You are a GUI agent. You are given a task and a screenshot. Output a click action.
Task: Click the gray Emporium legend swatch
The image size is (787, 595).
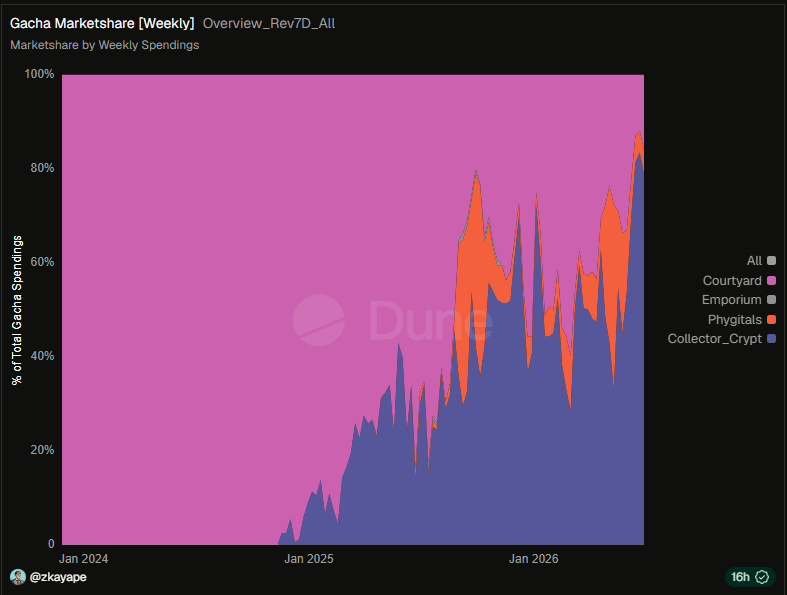(771, 300)
